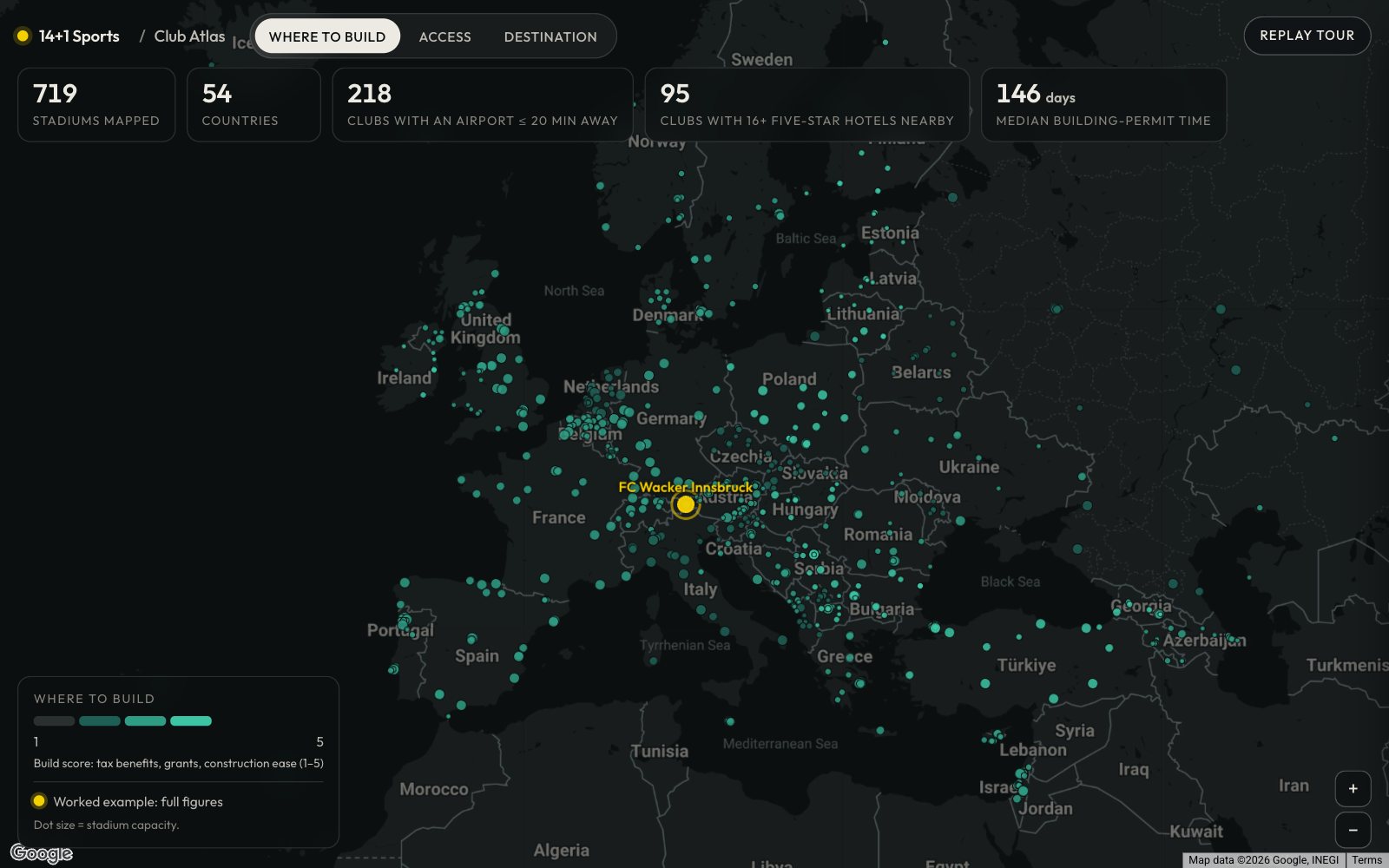
Task: Open the Terms link on the map
Action: (1366, 860)
